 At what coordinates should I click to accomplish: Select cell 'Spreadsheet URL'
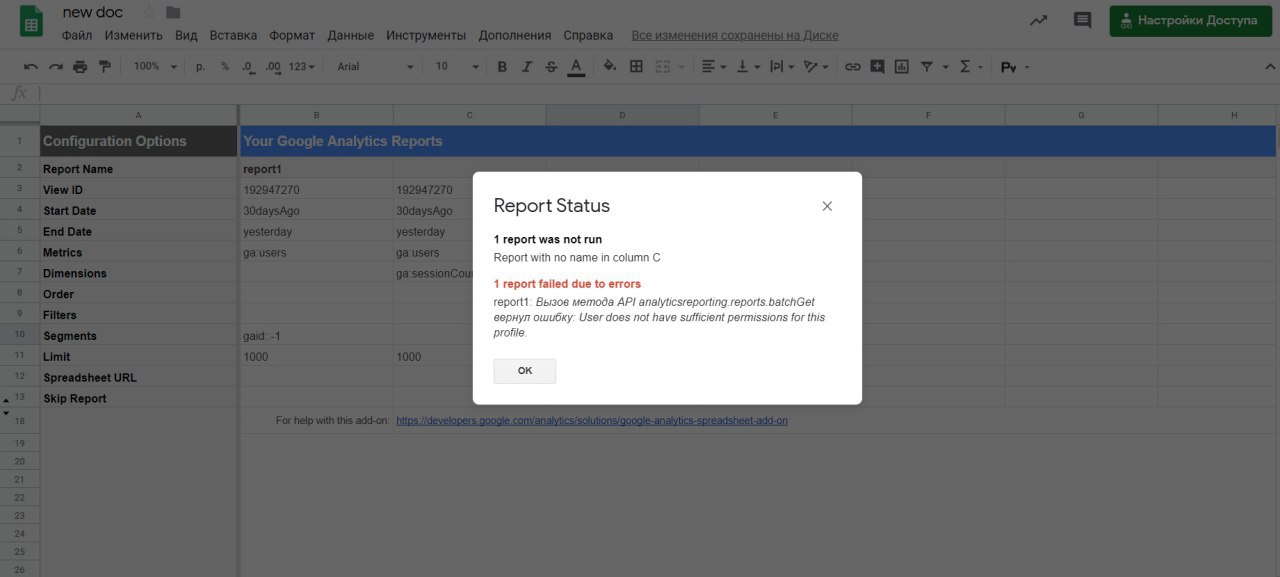tap(139, 377)
